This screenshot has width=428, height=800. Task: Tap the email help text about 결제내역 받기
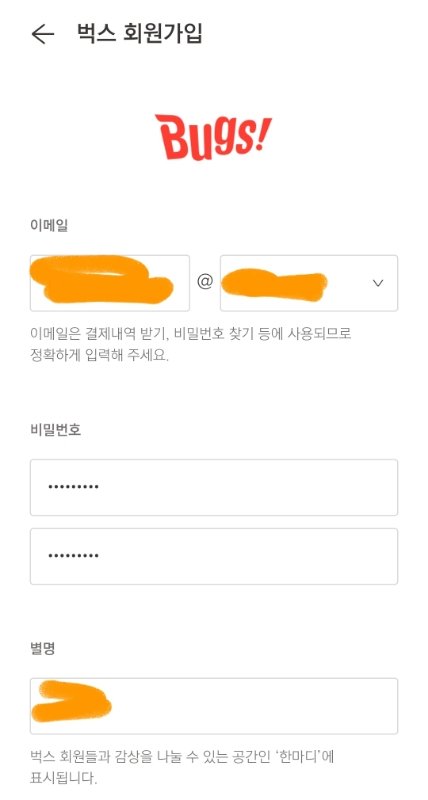click(191, 334)
